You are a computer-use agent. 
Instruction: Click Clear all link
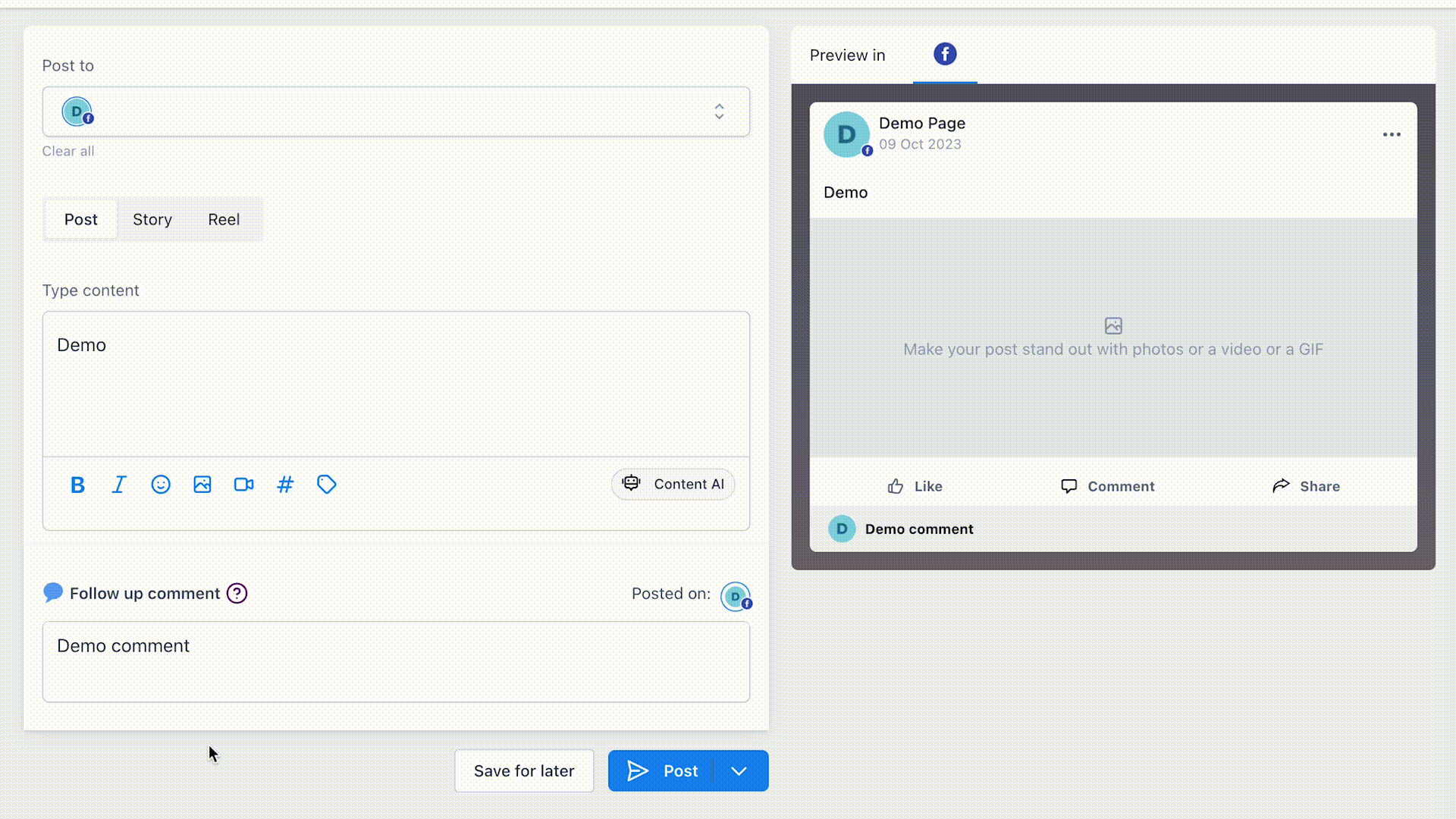(68, 151)
